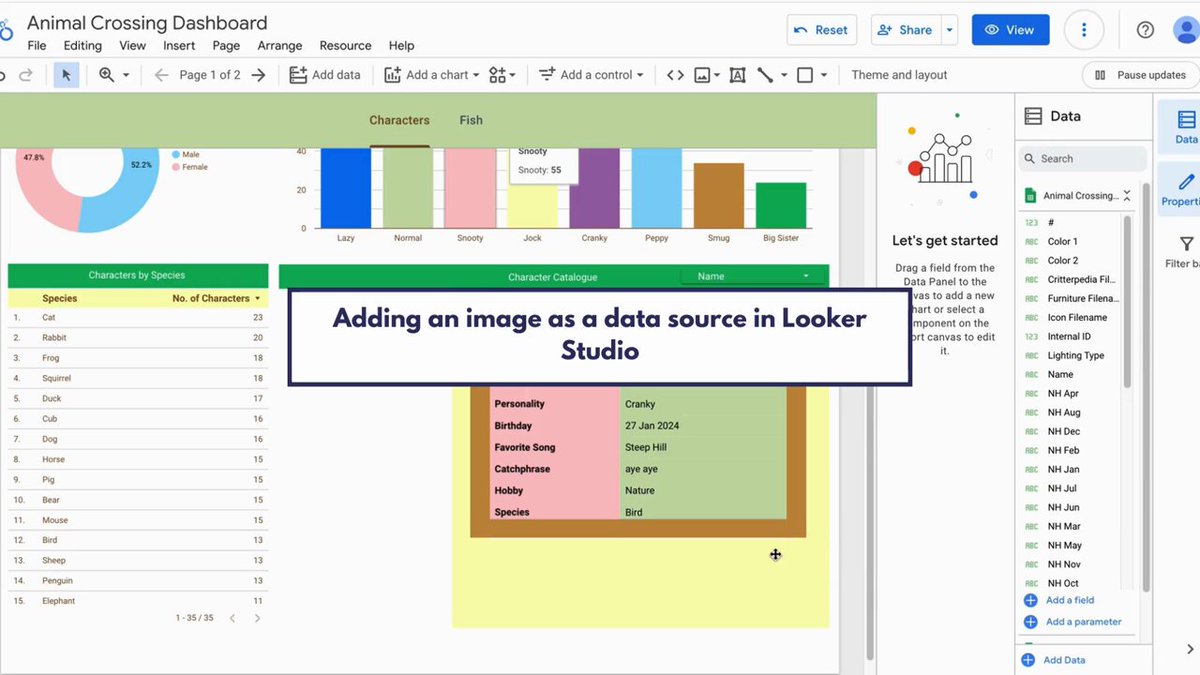Click the blue Lazy bar
The height and width of the screenshot is (675, 1200).
pos(346,188)
